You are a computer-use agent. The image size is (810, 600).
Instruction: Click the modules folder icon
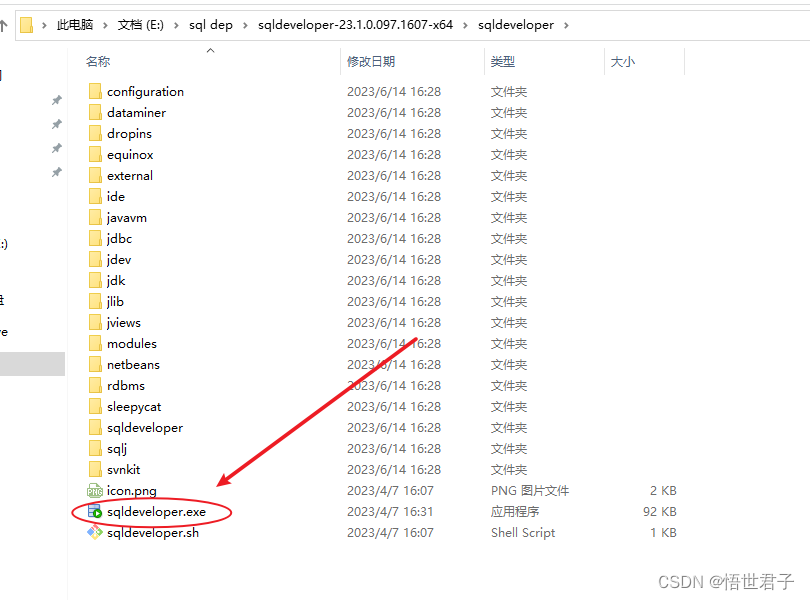pos(95,344)
